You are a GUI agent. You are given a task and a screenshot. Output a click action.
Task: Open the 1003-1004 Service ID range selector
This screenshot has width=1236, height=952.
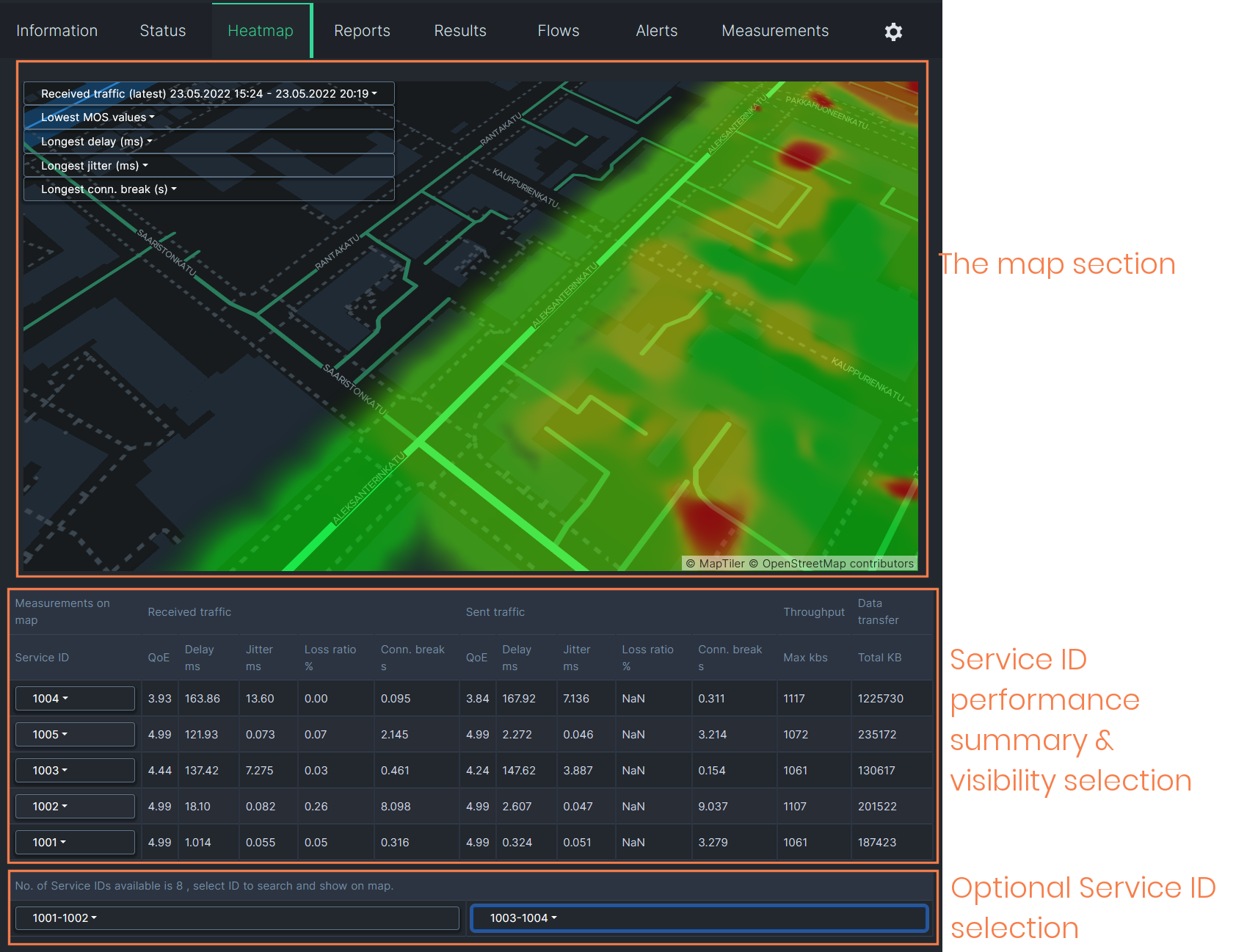tap(699, 918)
